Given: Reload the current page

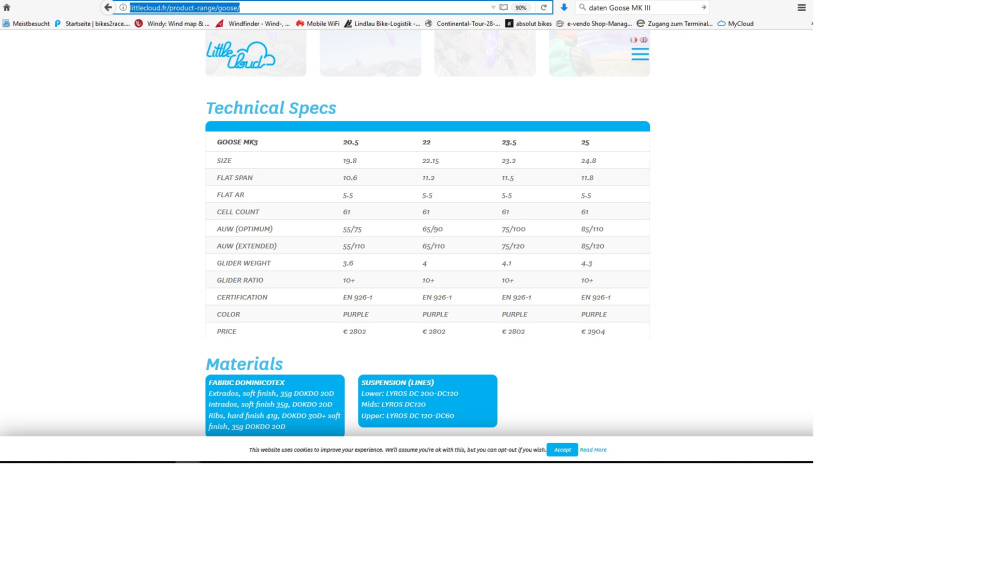Looking at the screenshot, I should coord(543,8).
